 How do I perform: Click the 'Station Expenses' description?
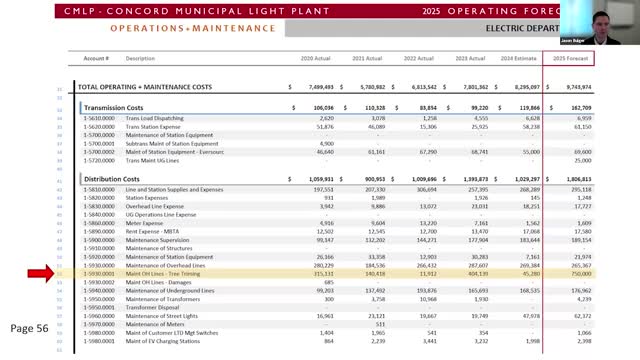(147, 198)
